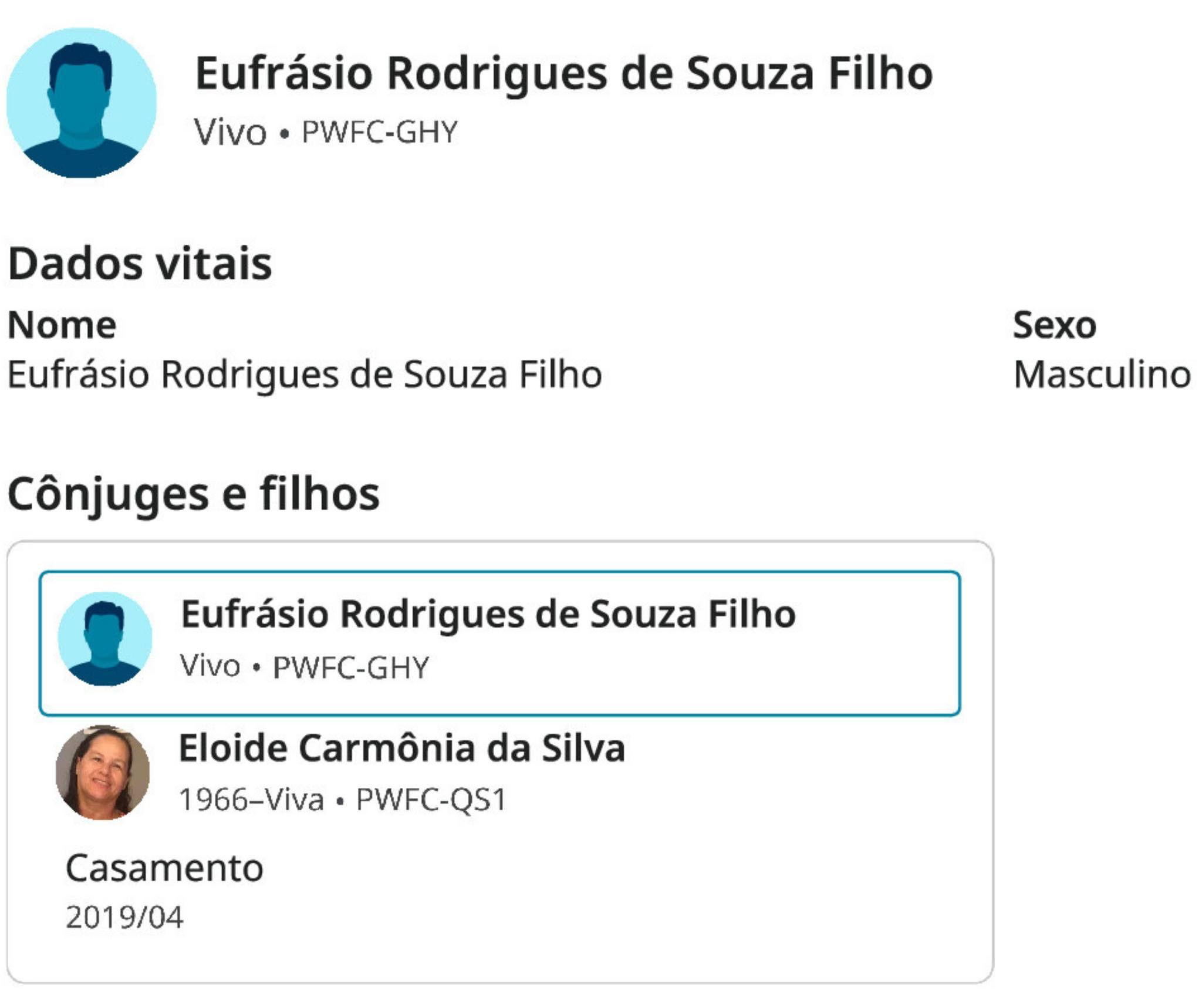Click the 'Nome' field label
Viewport: 1202px width, 1008px height.
(62, 325)
